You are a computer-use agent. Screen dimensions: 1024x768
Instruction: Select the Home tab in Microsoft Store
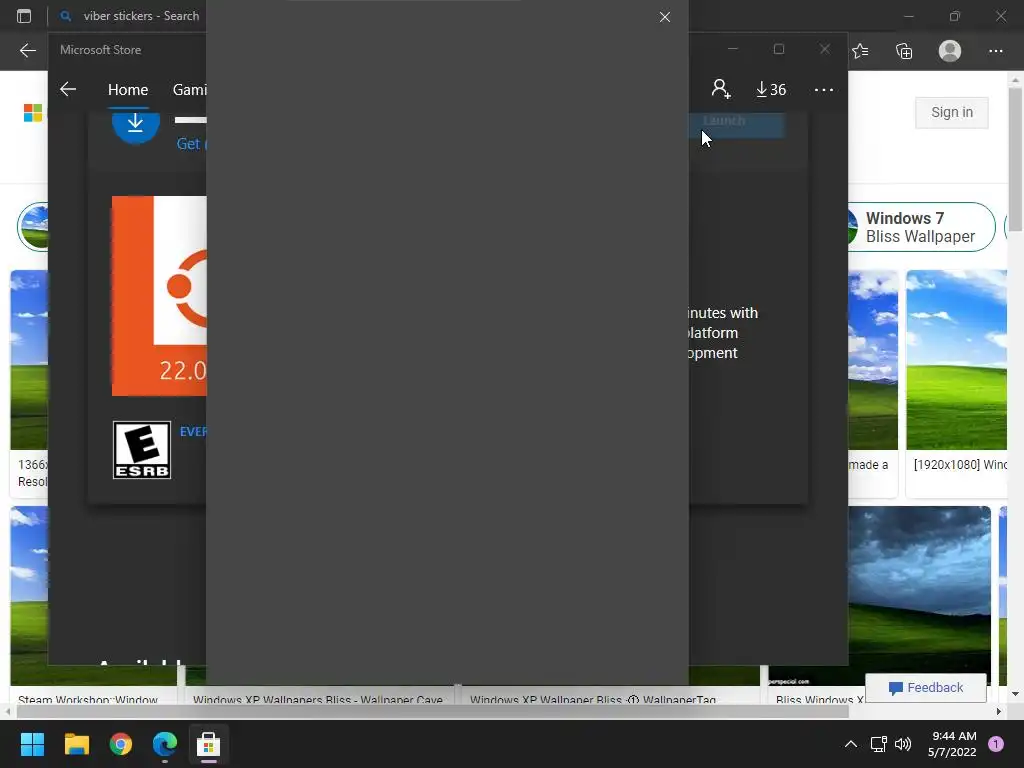[x=128, y=89]
